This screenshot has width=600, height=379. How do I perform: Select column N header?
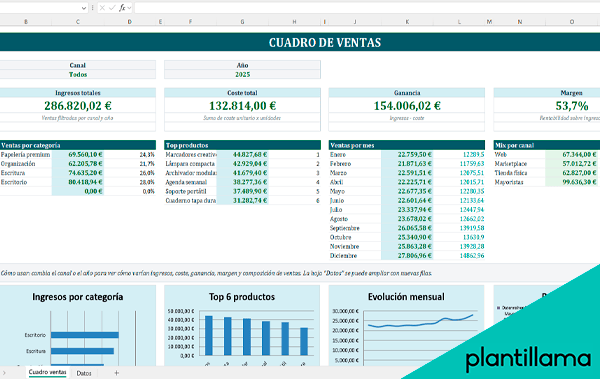(520, 22)
